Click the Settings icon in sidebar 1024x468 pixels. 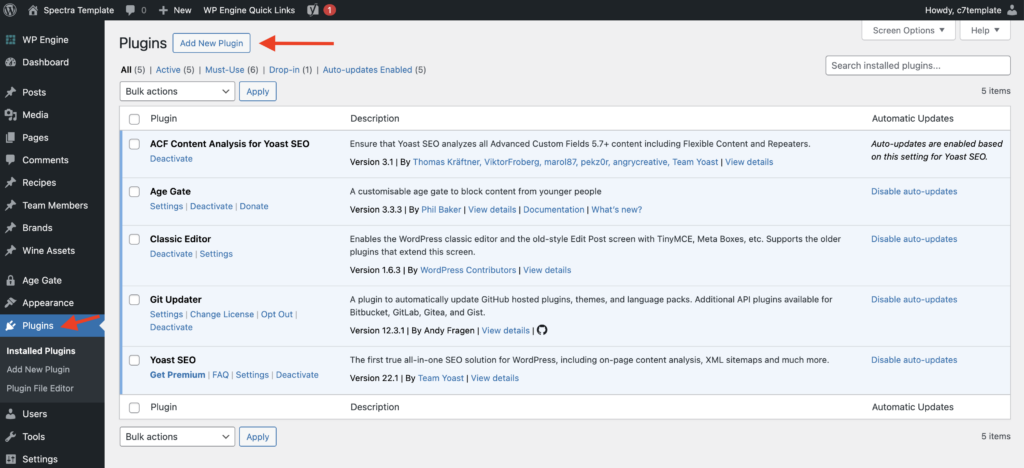(10, 459)
